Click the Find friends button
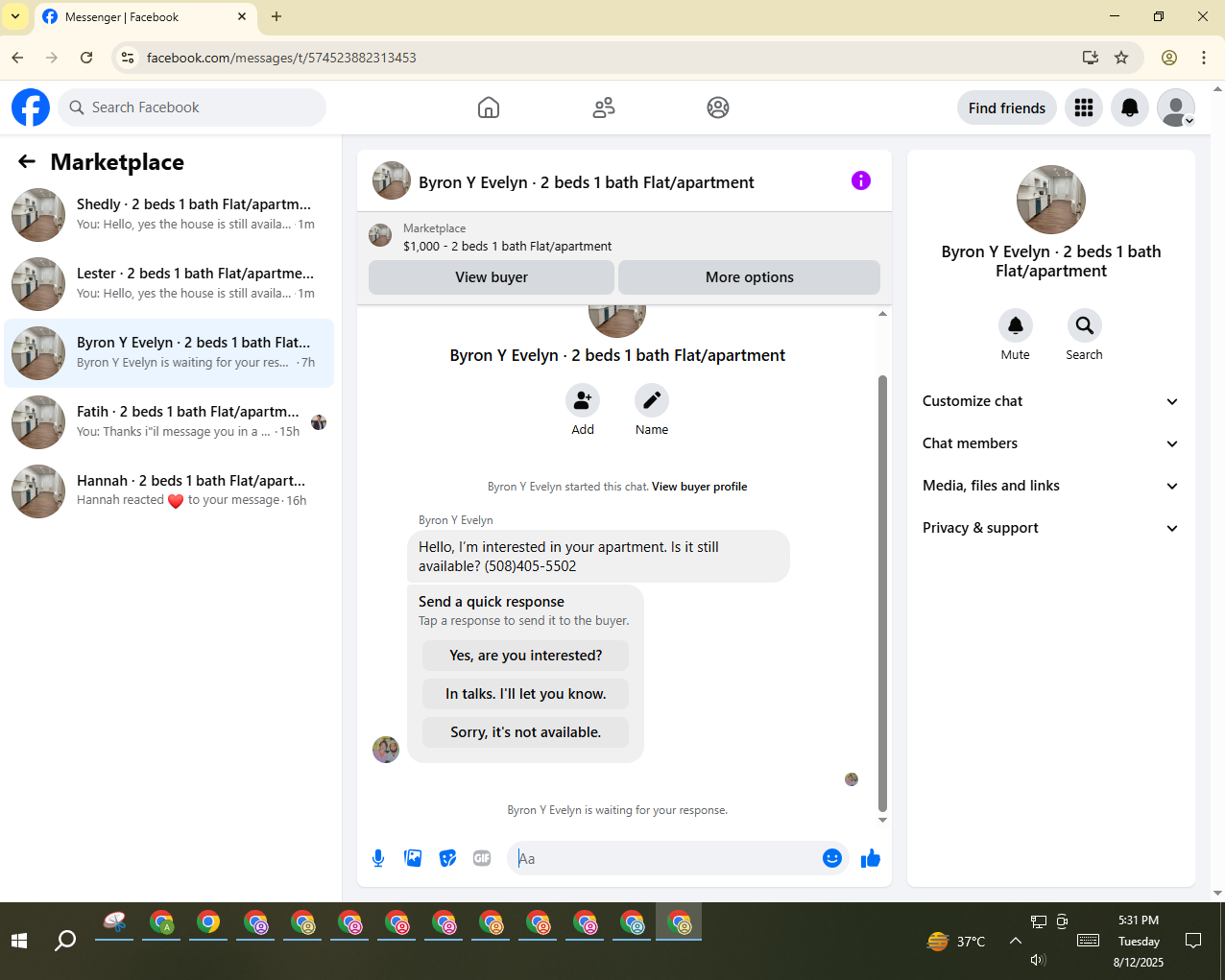Screen dimensions: 1225x980 coord(1007,108)
